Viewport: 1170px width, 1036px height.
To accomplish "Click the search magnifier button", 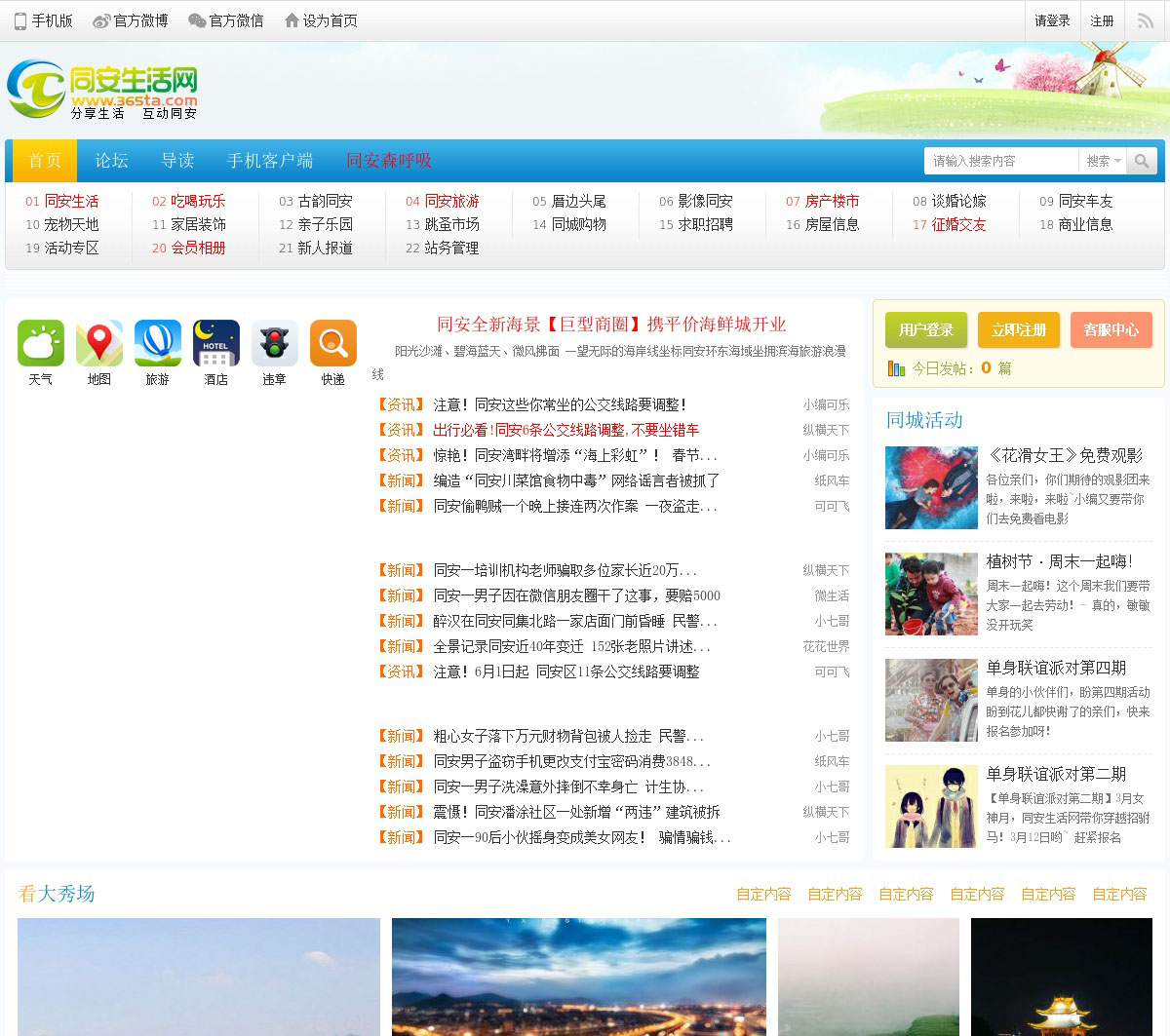I will click(x=1142, y=161).
